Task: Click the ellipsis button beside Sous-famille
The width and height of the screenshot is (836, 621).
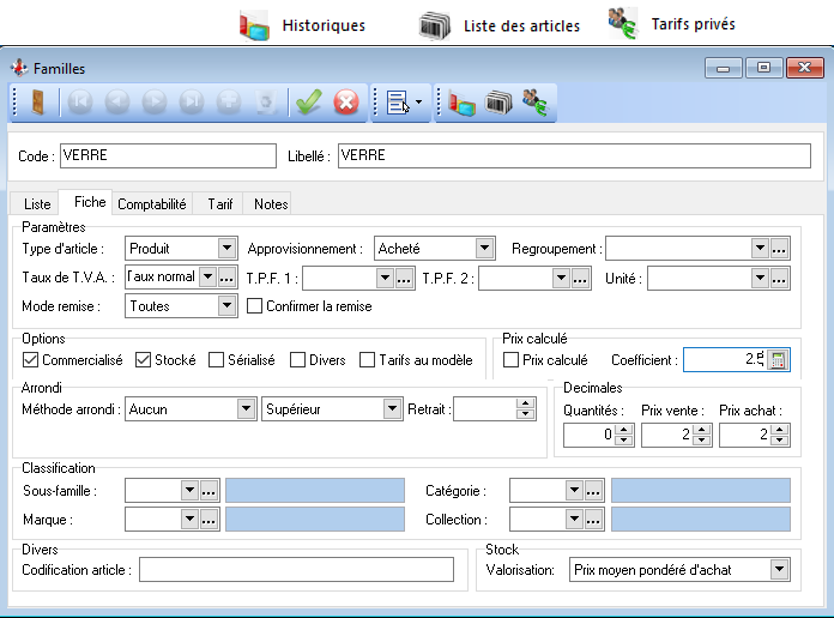Action: (x=209, y=491)
